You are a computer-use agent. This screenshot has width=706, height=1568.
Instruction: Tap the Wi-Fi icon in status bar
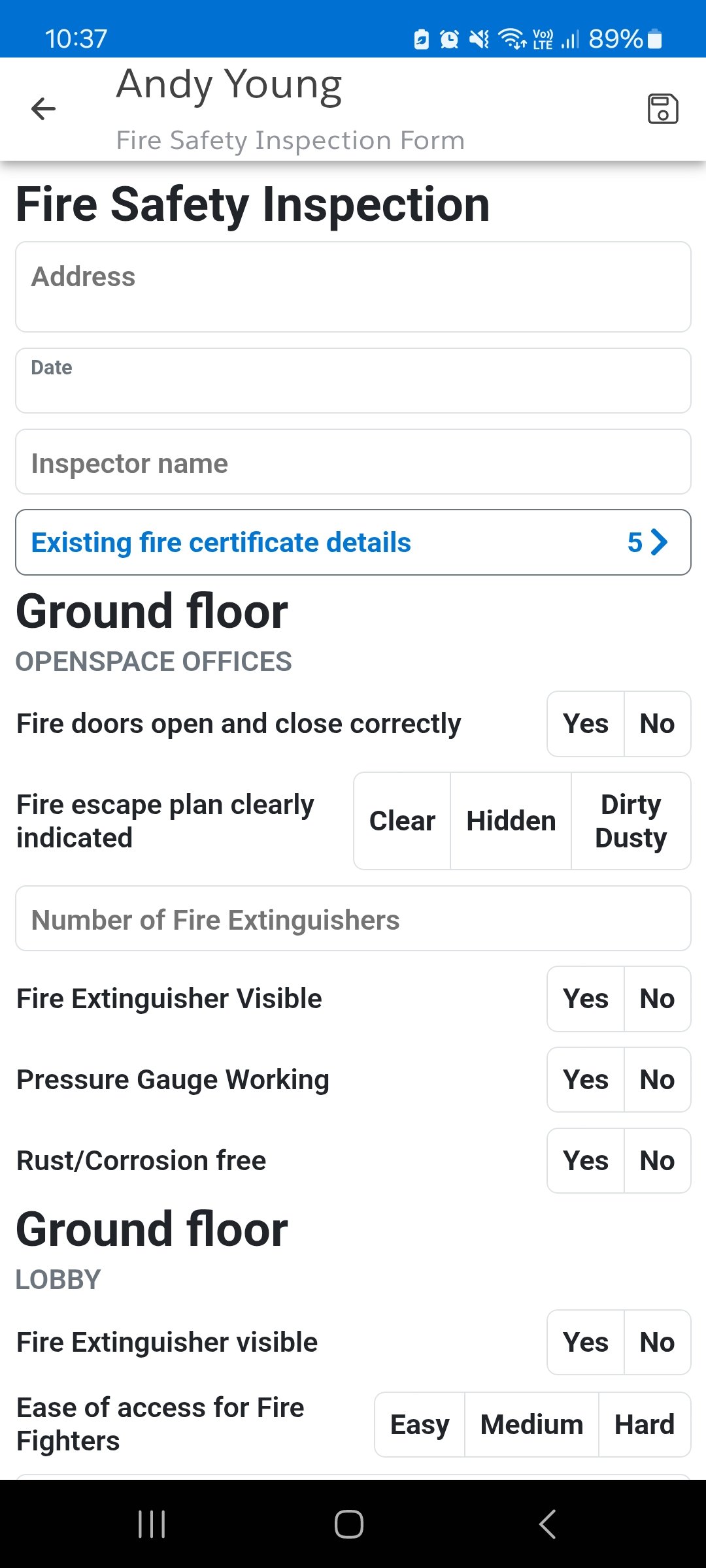pos(512,39)
